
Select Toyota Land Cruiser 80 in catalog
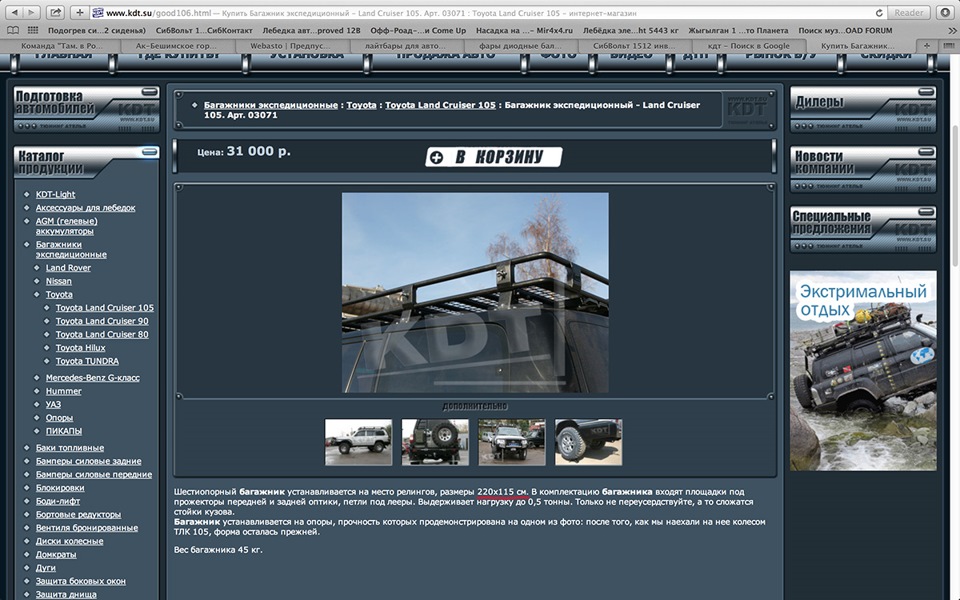(x=102, y=334)
